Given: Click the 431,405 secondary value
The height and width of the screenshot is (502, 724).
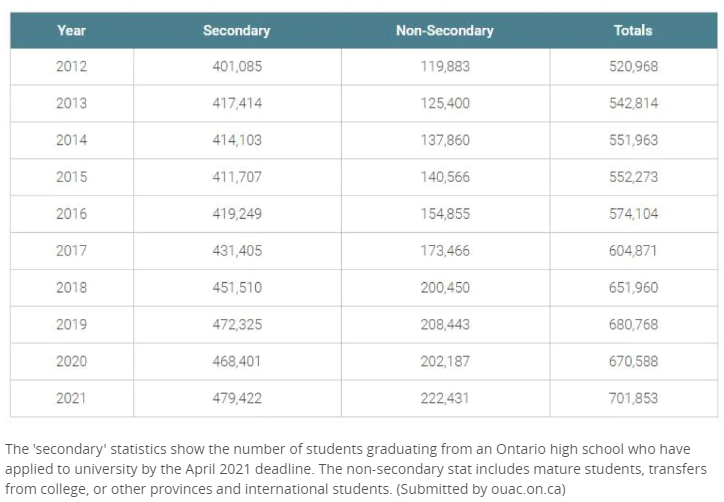Looking at the screenshot, I should (237, 251).
